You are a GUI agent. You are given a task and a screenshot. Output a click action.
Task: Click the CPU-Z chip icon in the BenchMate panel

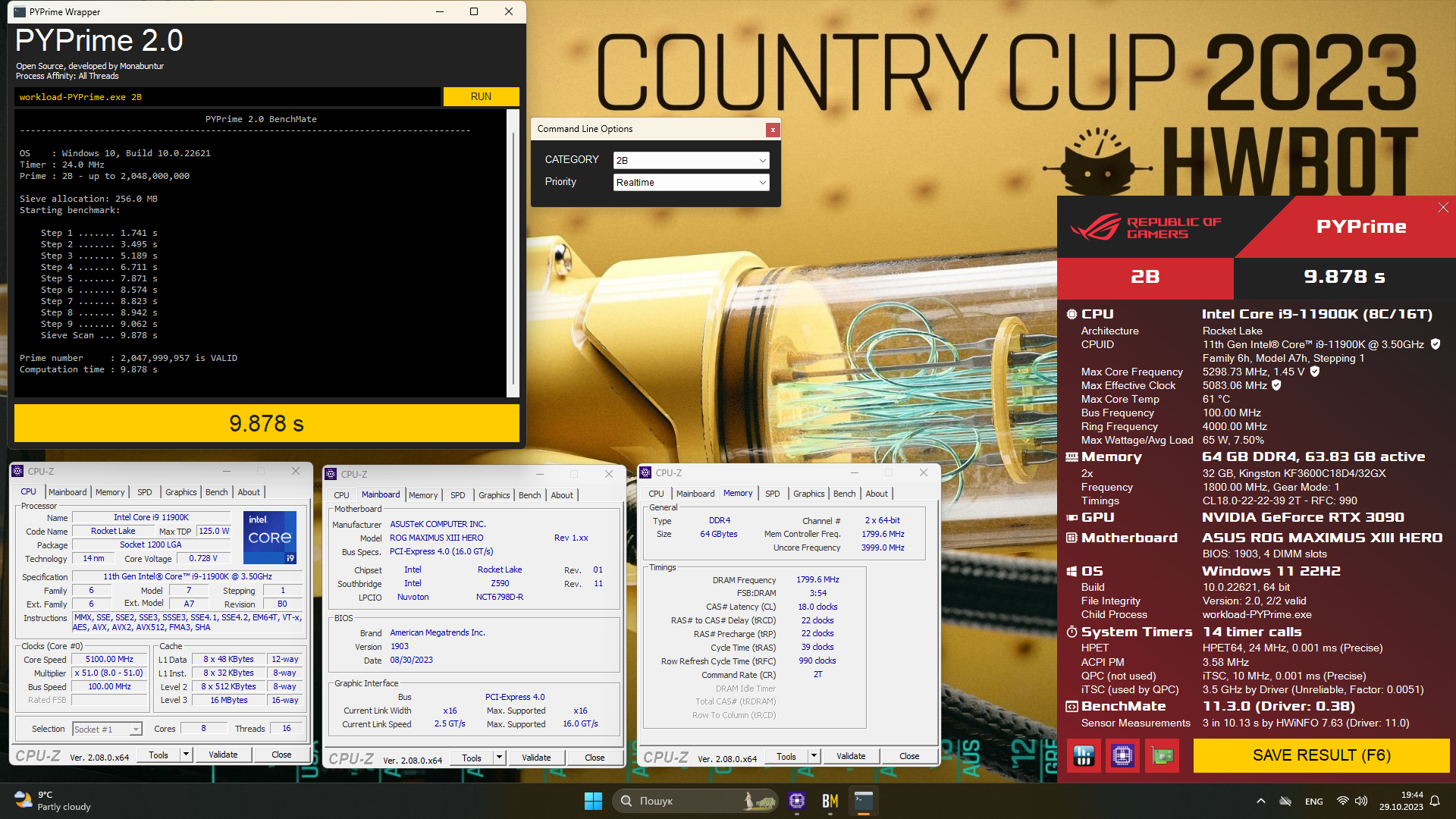coord(1122,755)
